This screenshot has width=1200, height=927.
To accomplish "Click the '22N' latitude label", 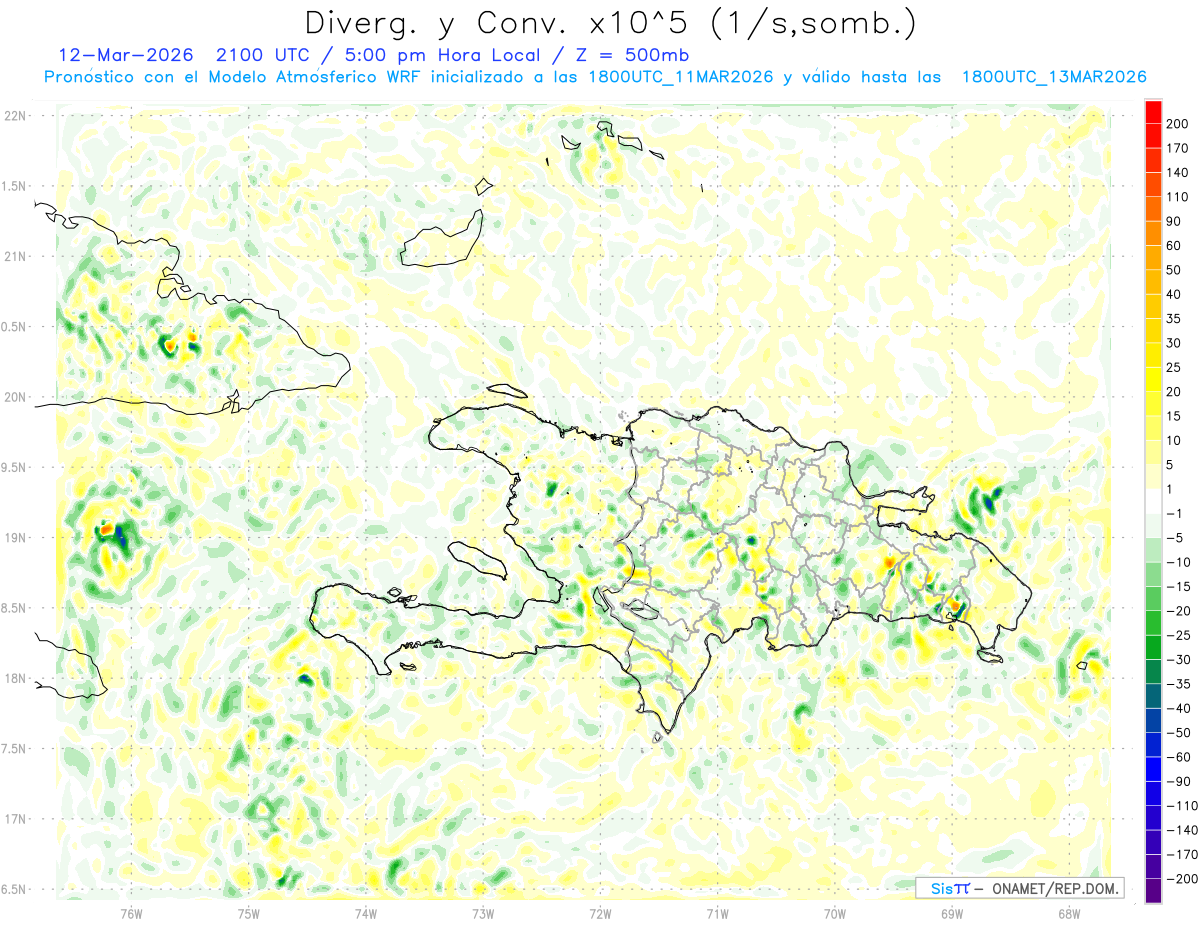I will pyautogui.click(x=14, y=116).
